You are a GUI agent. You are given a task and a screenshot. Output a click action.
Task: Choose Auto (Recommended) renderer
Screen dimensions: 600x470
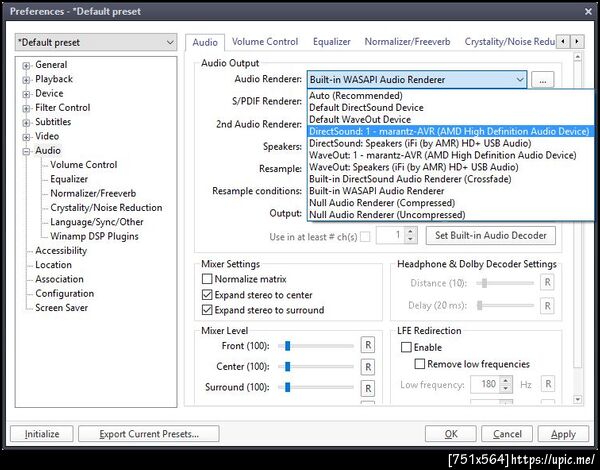pos(450,96)
